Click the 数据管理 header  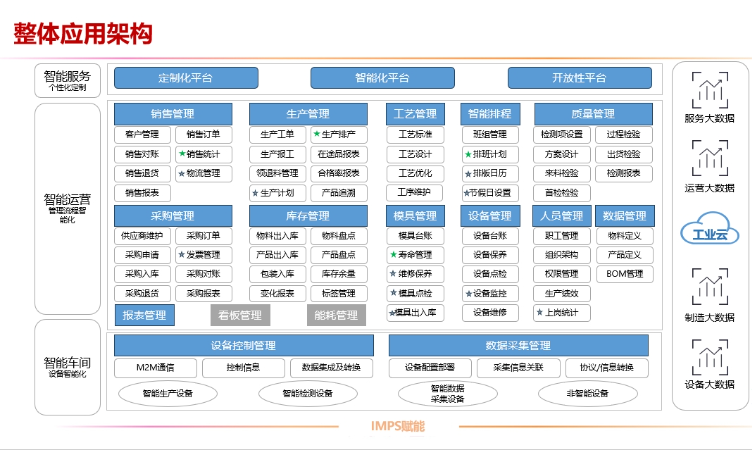(x=624, y=216)
